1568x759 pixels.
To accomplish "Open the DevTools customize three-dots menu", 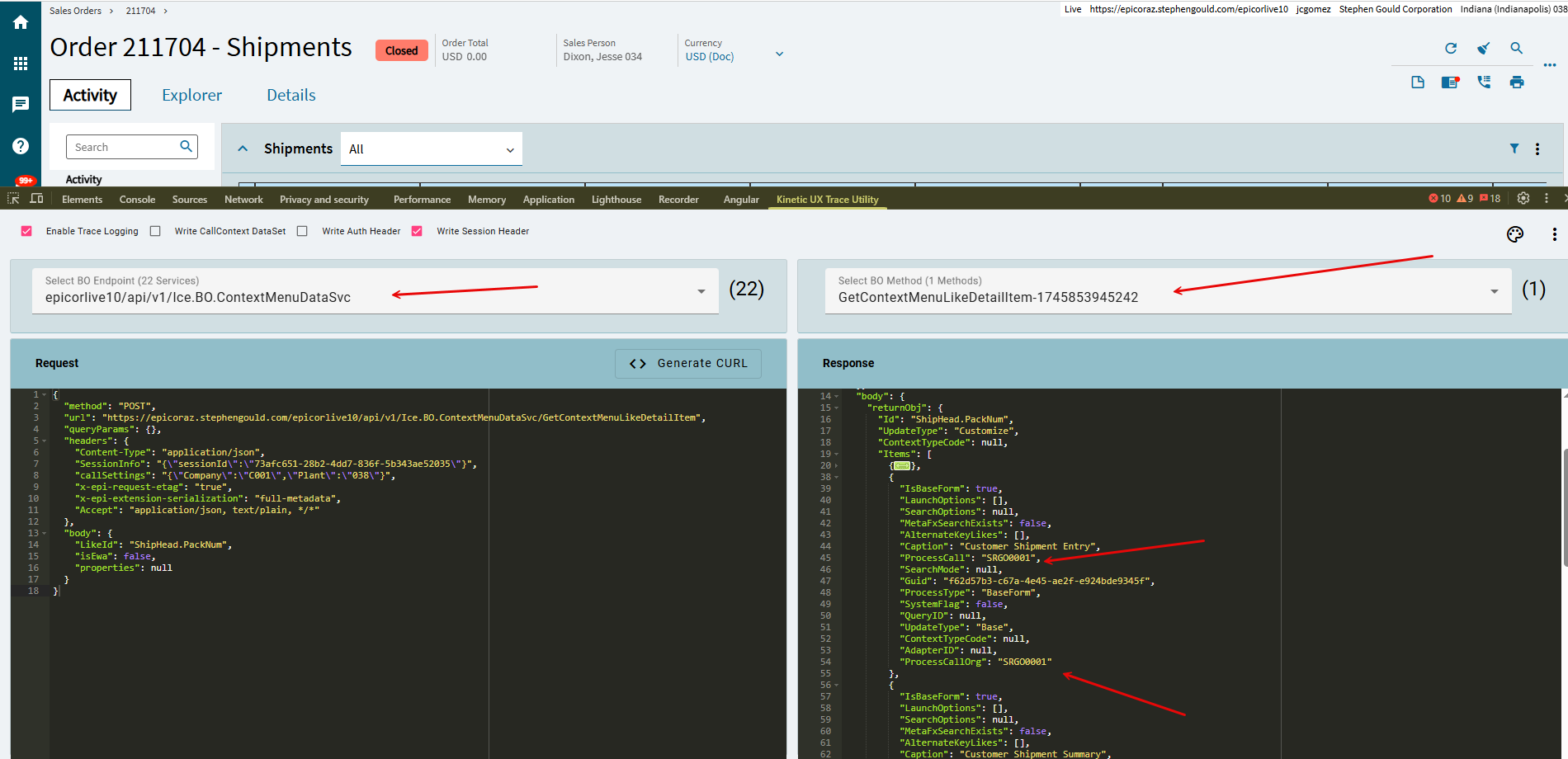I will [1547, 199].
